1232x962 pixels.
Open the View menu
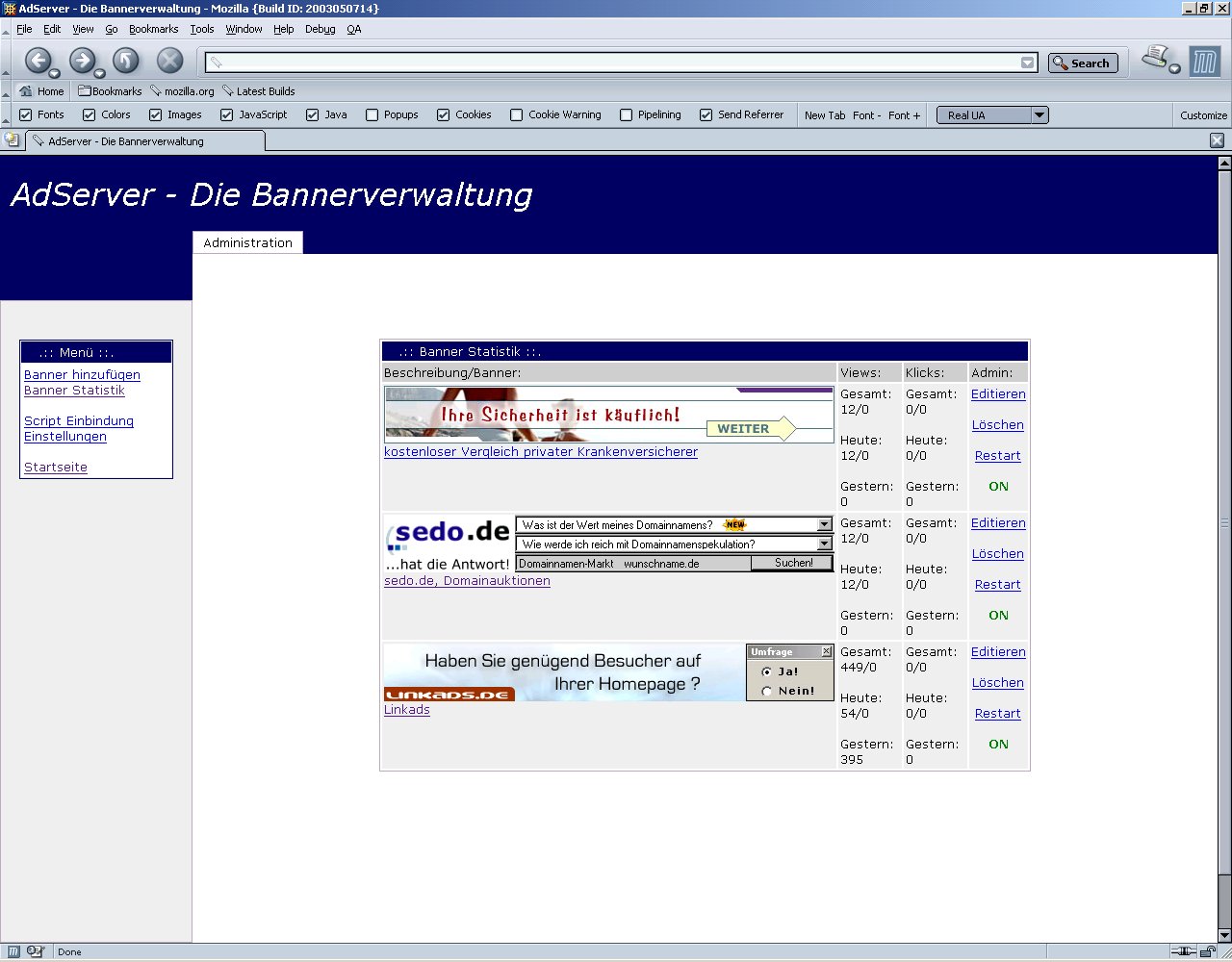(x=83, y=29)
